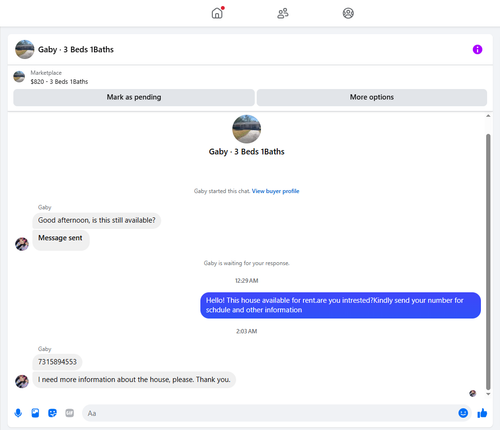The width and height of the screenshot is (500, 430).
Task: Open conversation info purple icon
Action: [x=477, y=49]
